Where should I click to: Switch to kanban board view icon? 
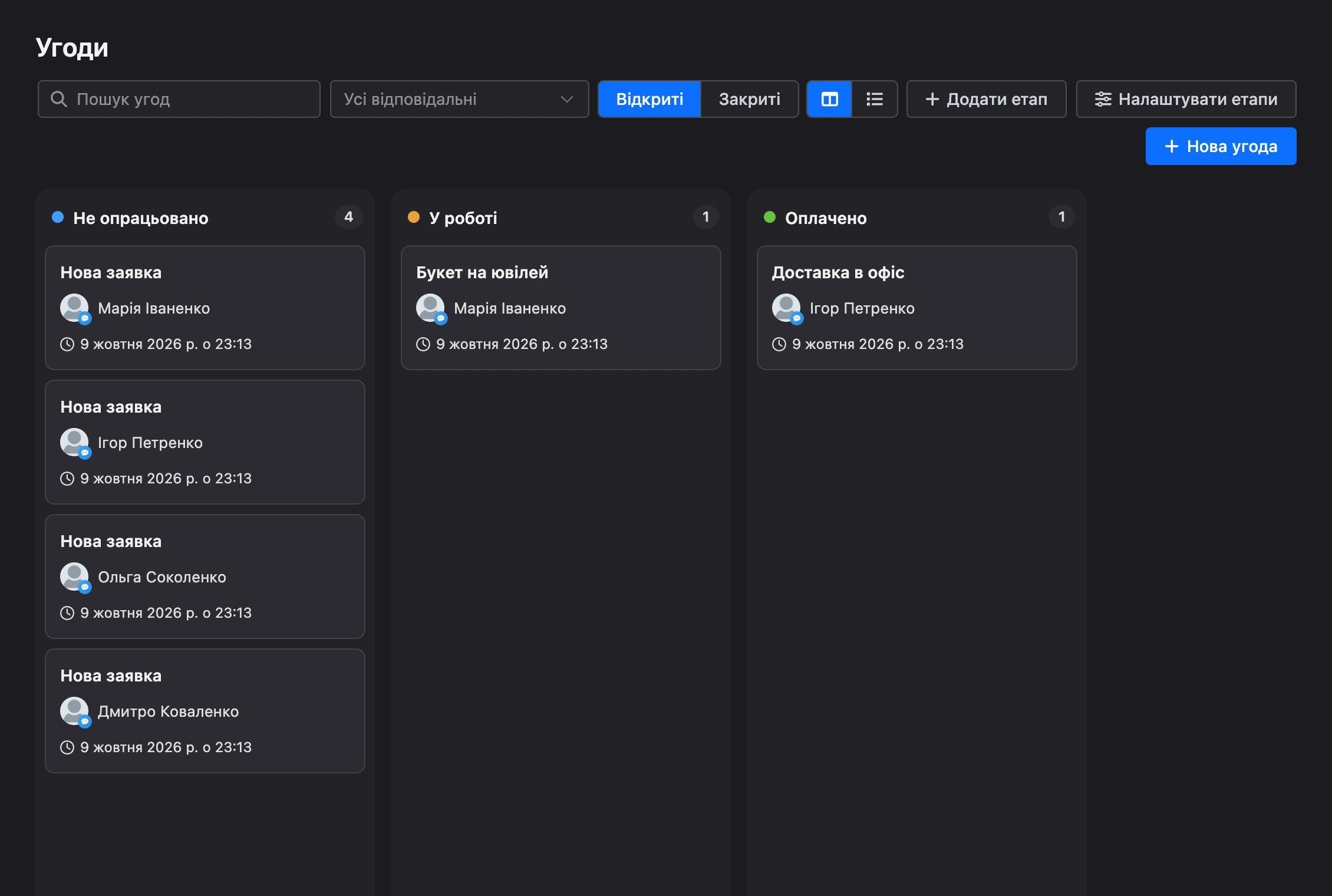pyautogui.click(x=829, y=99)
